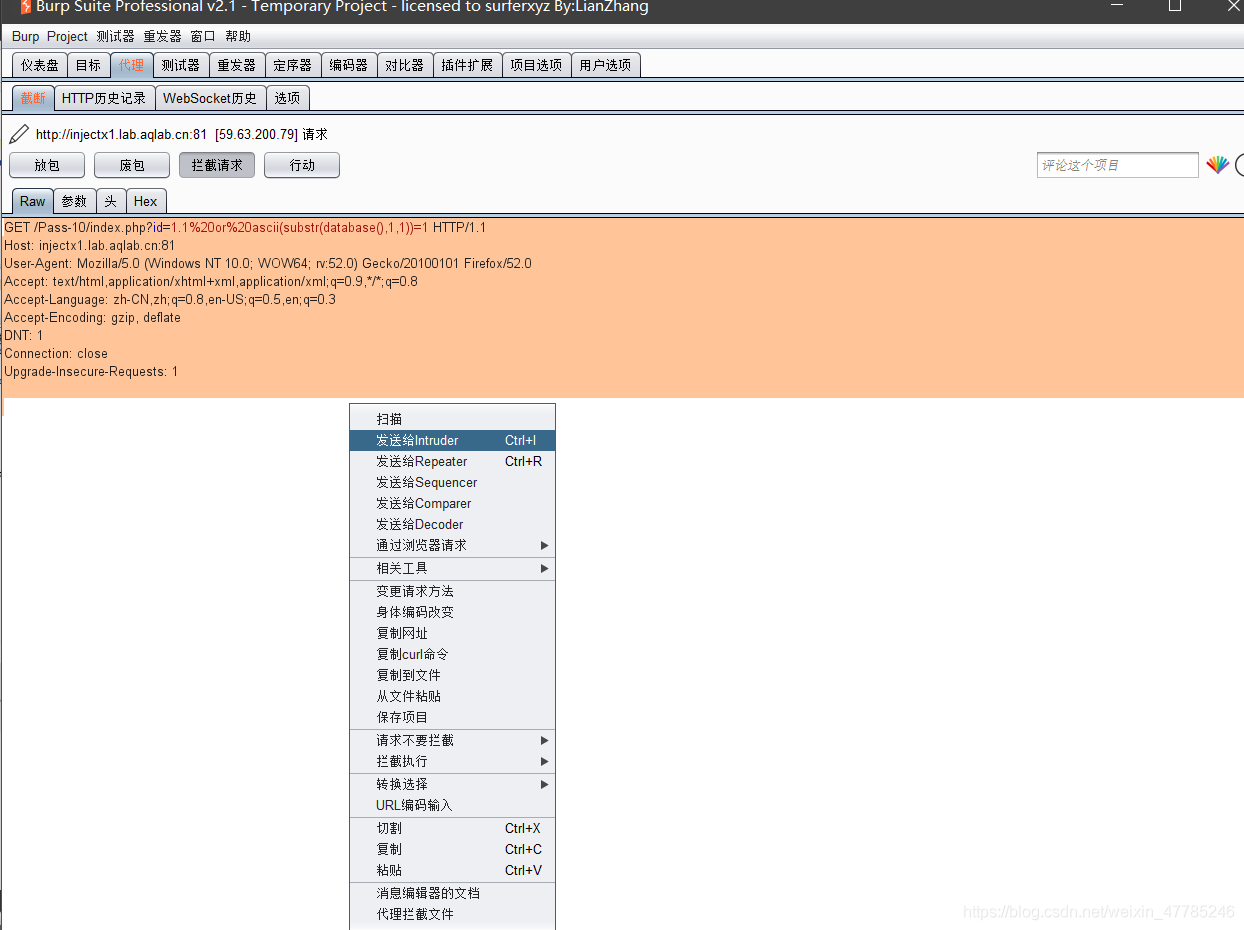Viewport: 1244px width, 930px height.
Task: Click the 放包 forward button
Action: coord(47,165)
